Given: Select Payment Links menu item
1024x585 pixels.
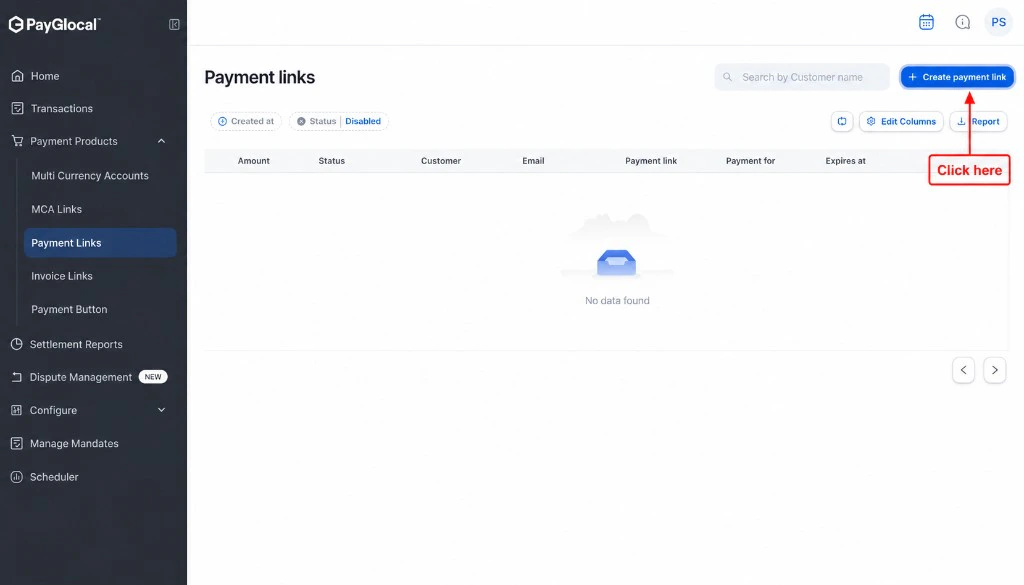Looking at the screenshot, I should click(100, 242).
